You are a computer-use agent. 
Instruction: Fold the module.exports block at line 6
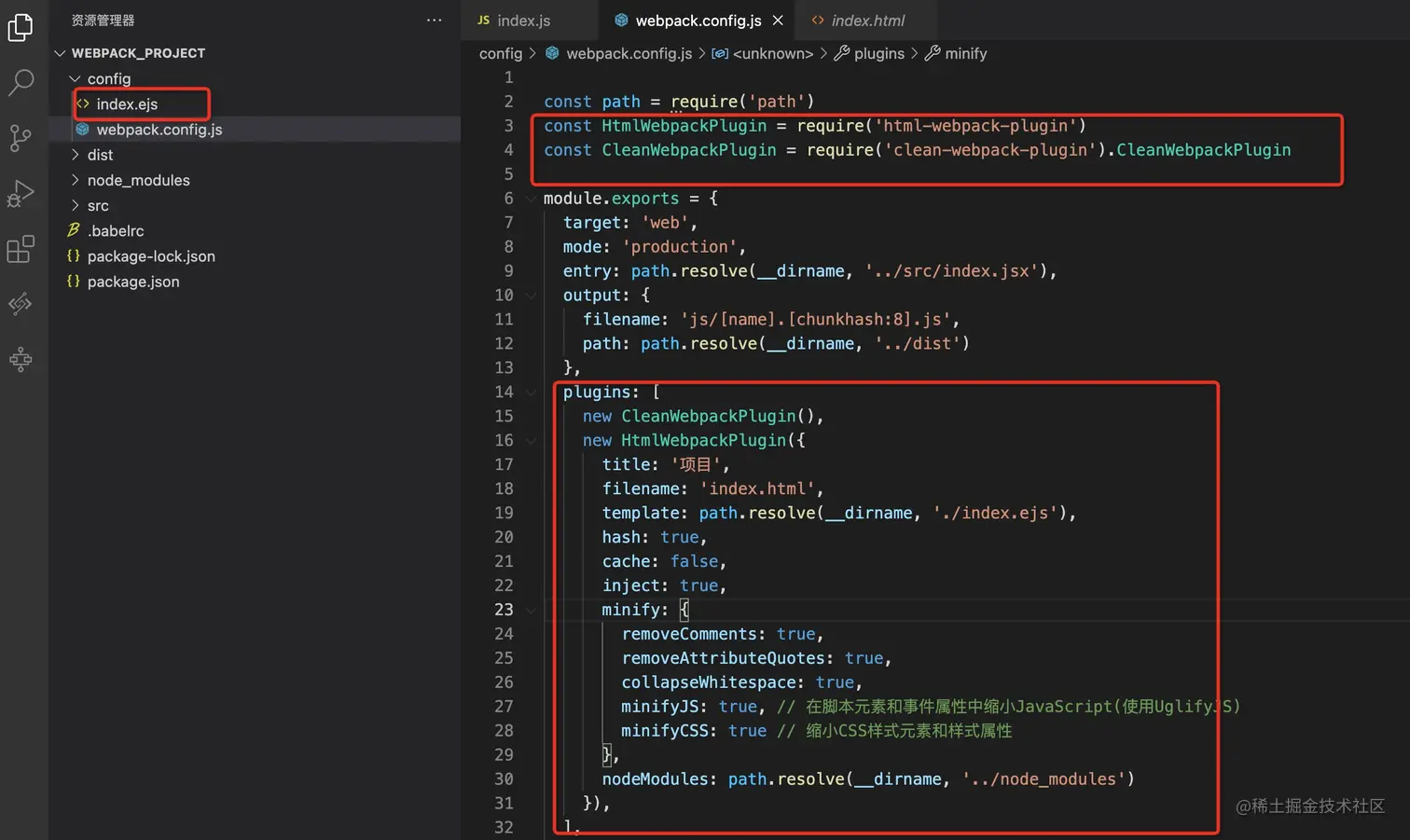531,198
